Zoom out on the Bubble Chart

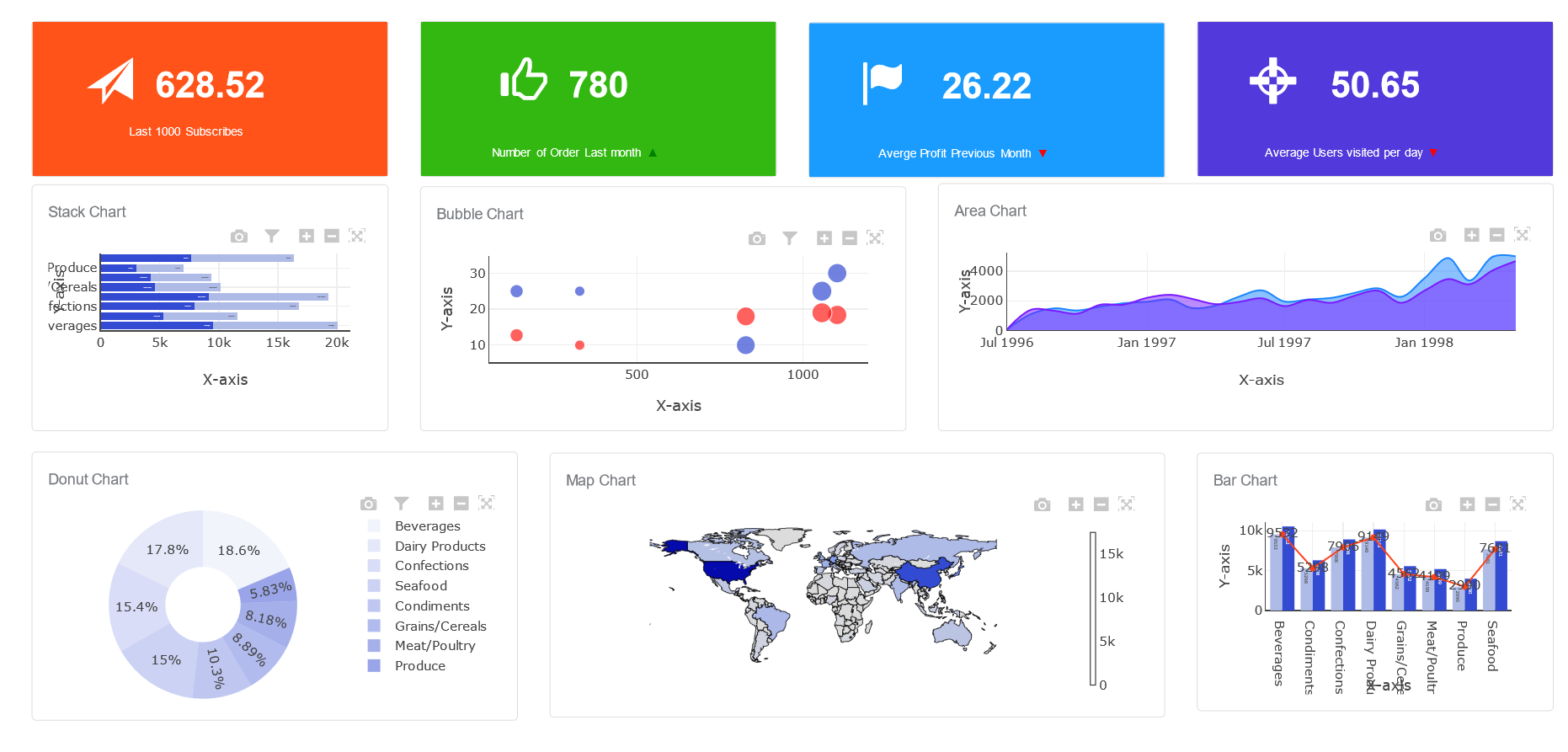point(850,238)
